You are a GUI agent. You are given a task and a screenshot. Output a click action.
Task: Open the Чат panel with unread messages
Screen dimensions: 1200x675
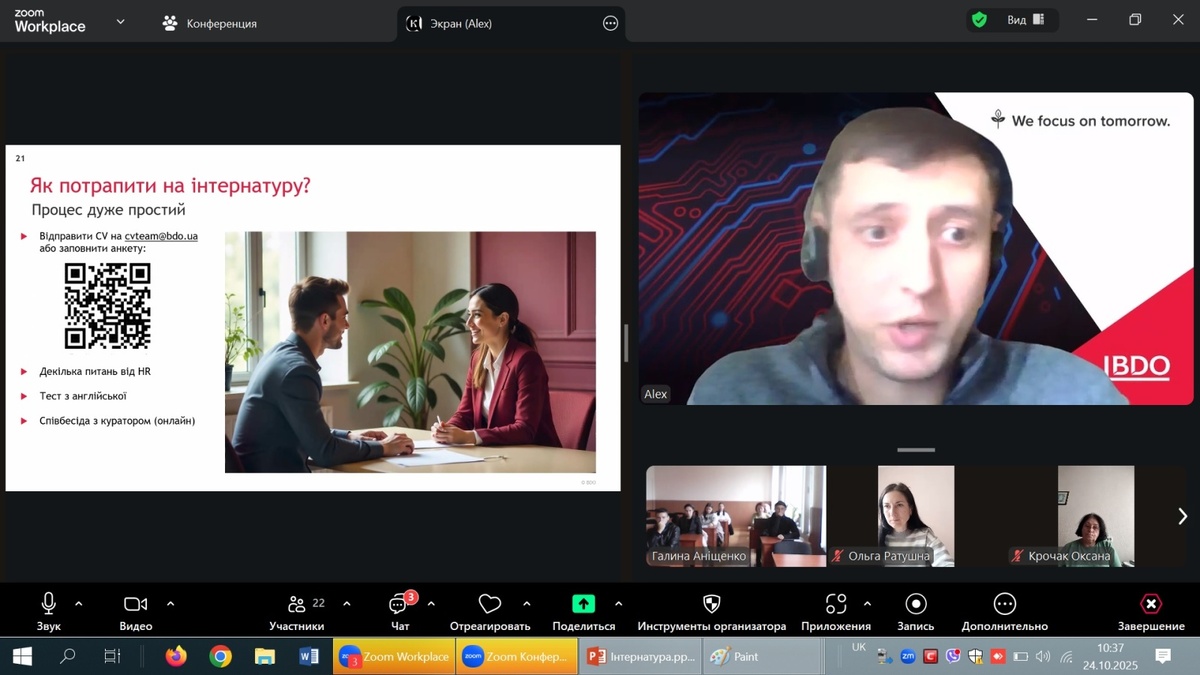tap(400, 605)
